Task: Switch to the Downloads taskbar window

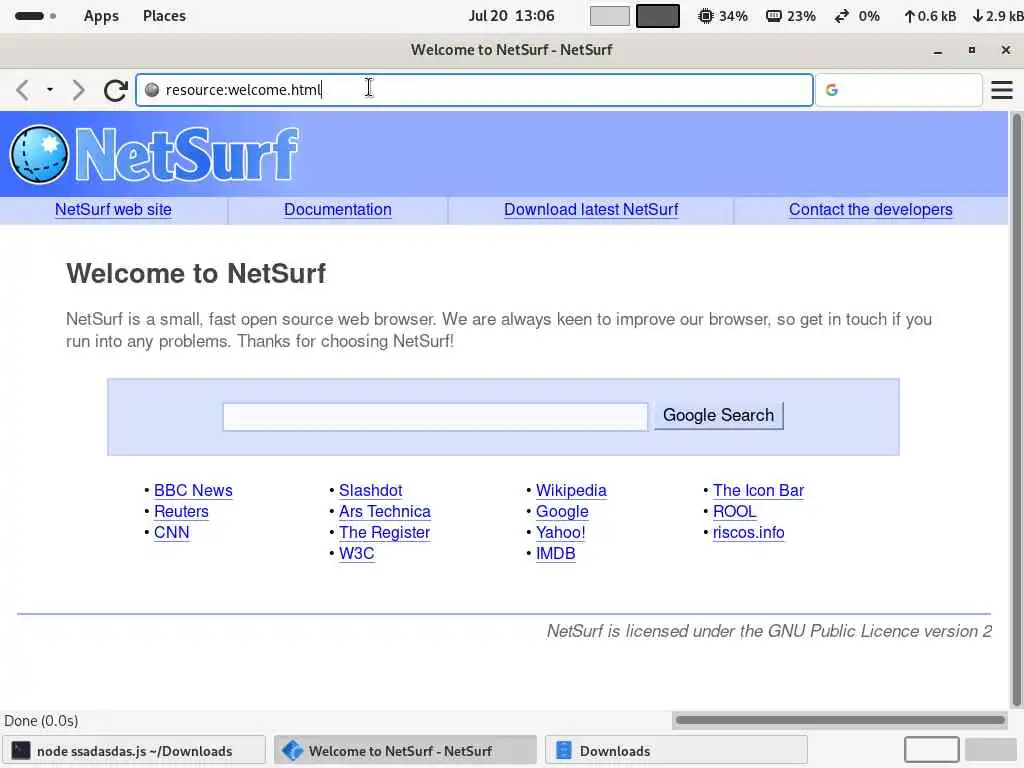Action: [x=676, y=751]
